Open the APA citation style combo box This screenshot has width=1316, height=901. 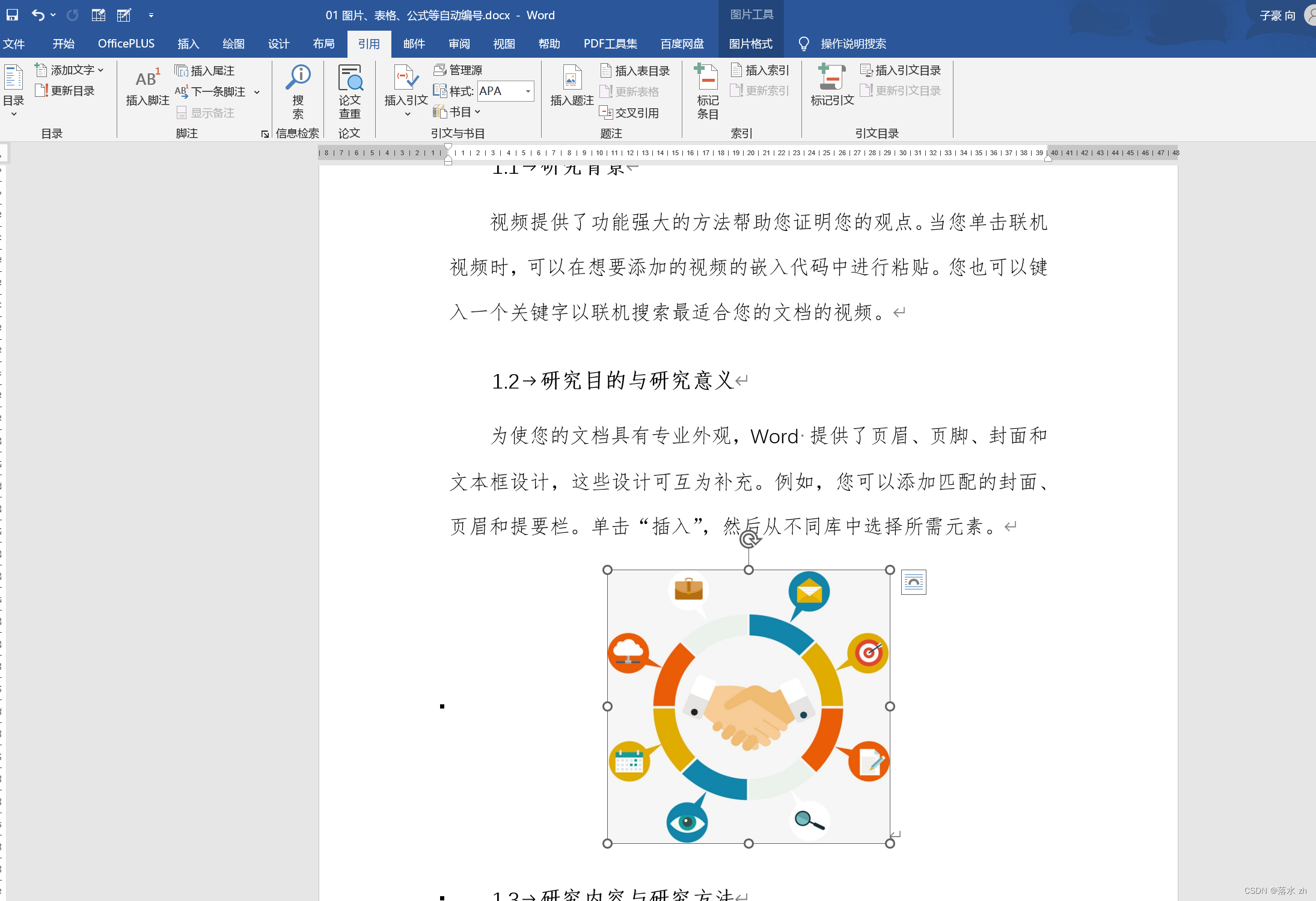coord(506,91)
